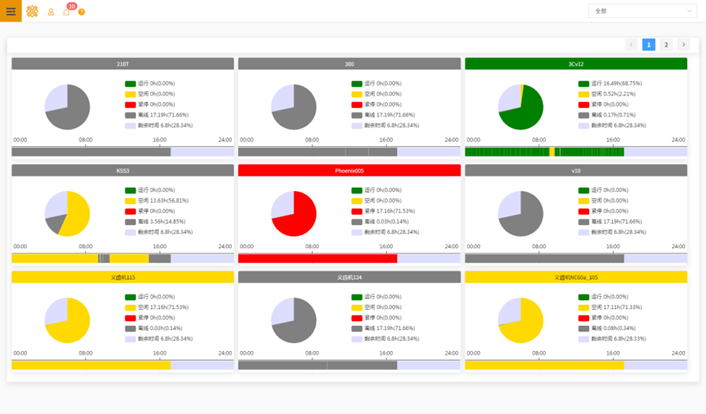Viewport: 706px width, 414px height.
Task: Open the user profile icon
Action: click(x=51, y=12)
